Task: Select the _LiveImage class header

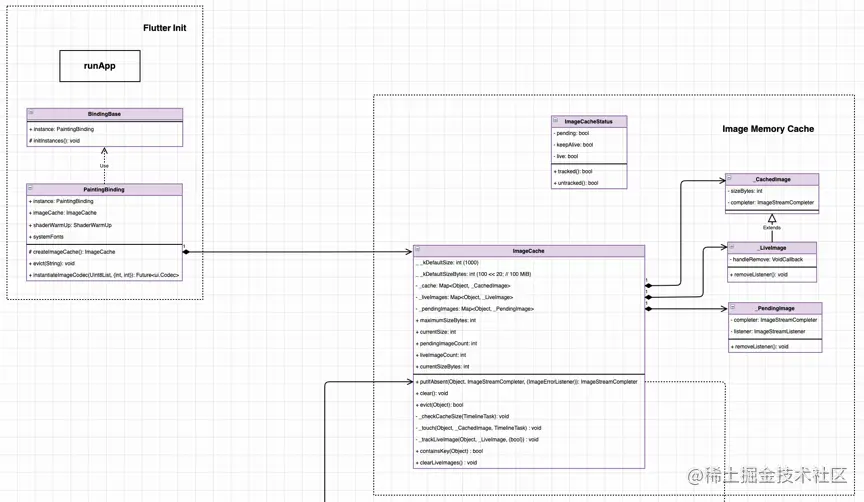Action: click(x=772, y=247)
